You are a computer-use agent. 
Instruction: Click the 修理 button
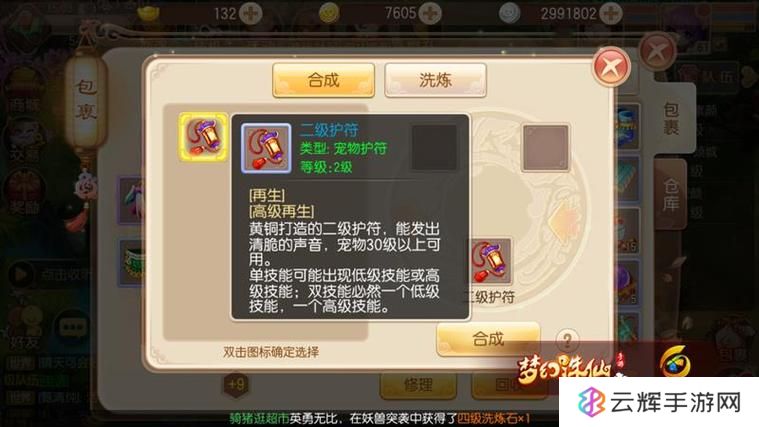coord(418,385)
